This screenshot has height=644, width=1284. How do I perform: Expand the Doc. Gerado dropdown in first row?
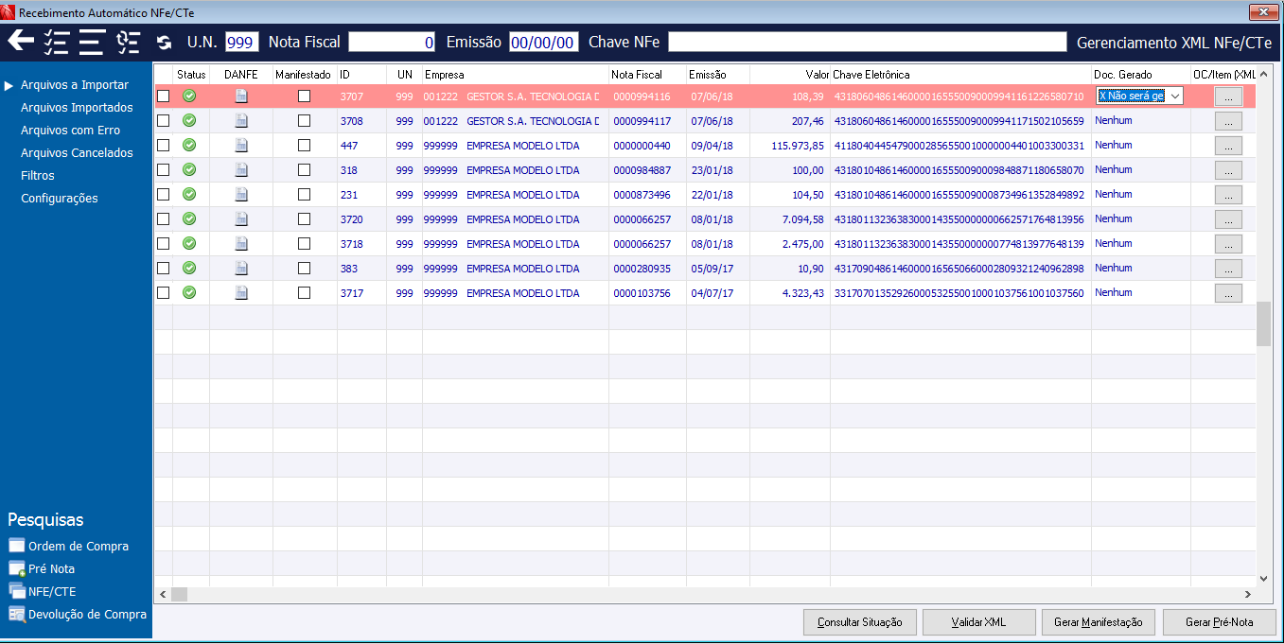click(x=1175, y=96)
